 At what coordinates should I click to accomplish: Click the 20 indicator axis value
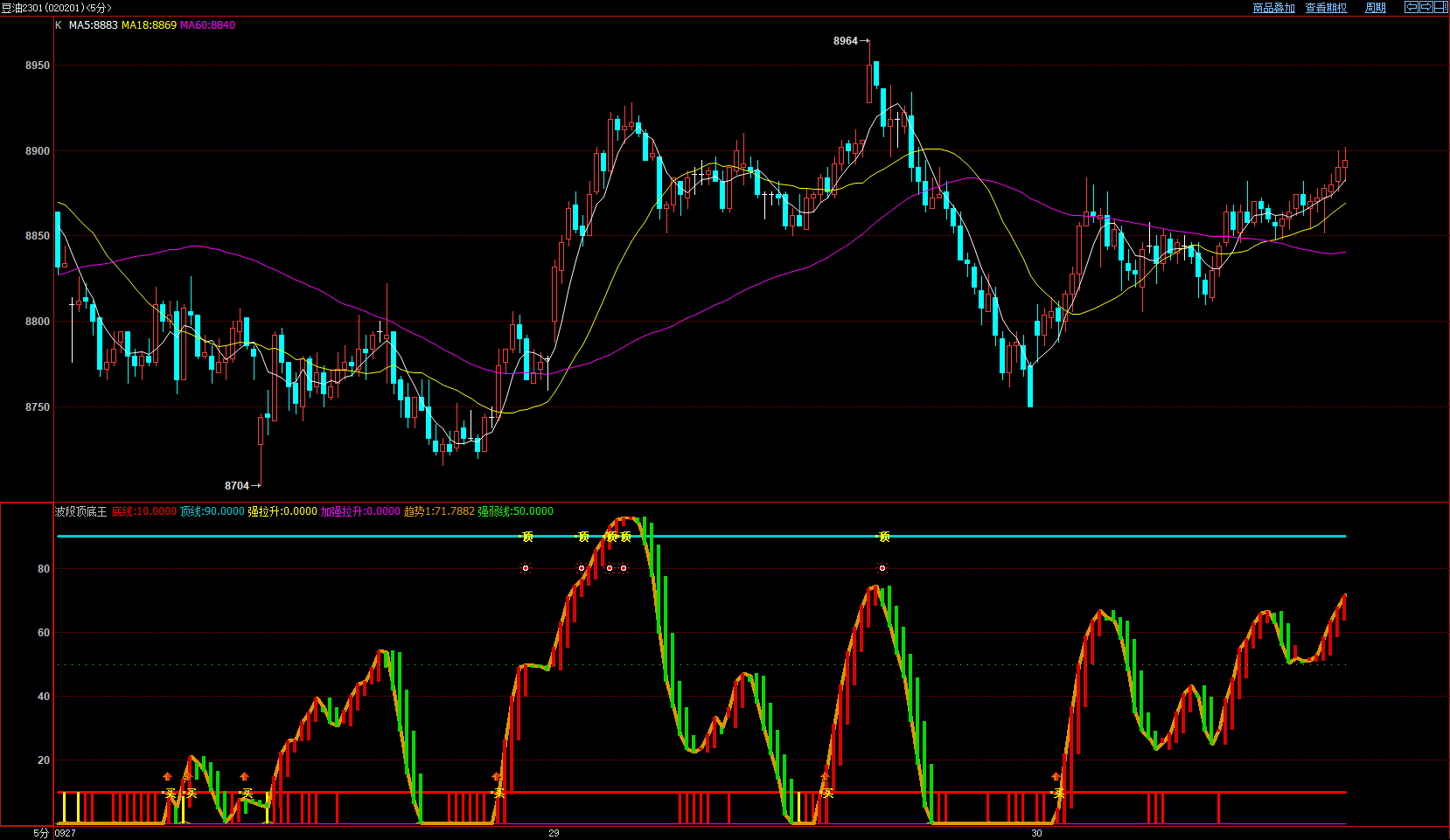pos(44,760)
